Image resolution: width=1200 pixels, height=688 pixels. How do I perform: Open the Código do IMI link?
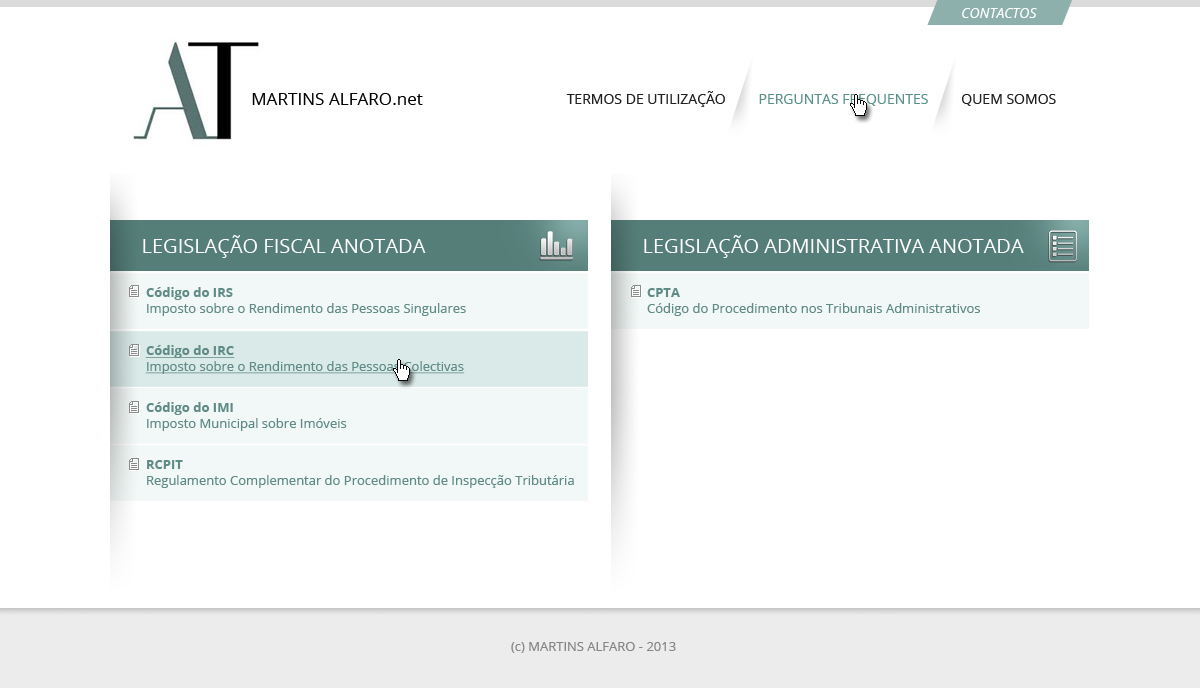[x=189, y=407]
